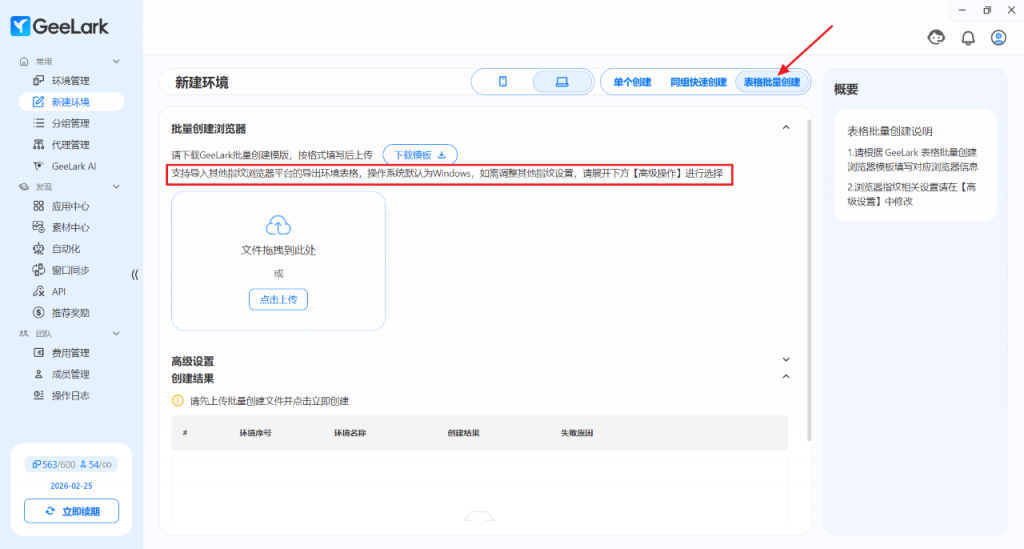The height and width of the screenshot is (549, 1024).
Task: Click the 下载模板 button
Action: point(420,155)
